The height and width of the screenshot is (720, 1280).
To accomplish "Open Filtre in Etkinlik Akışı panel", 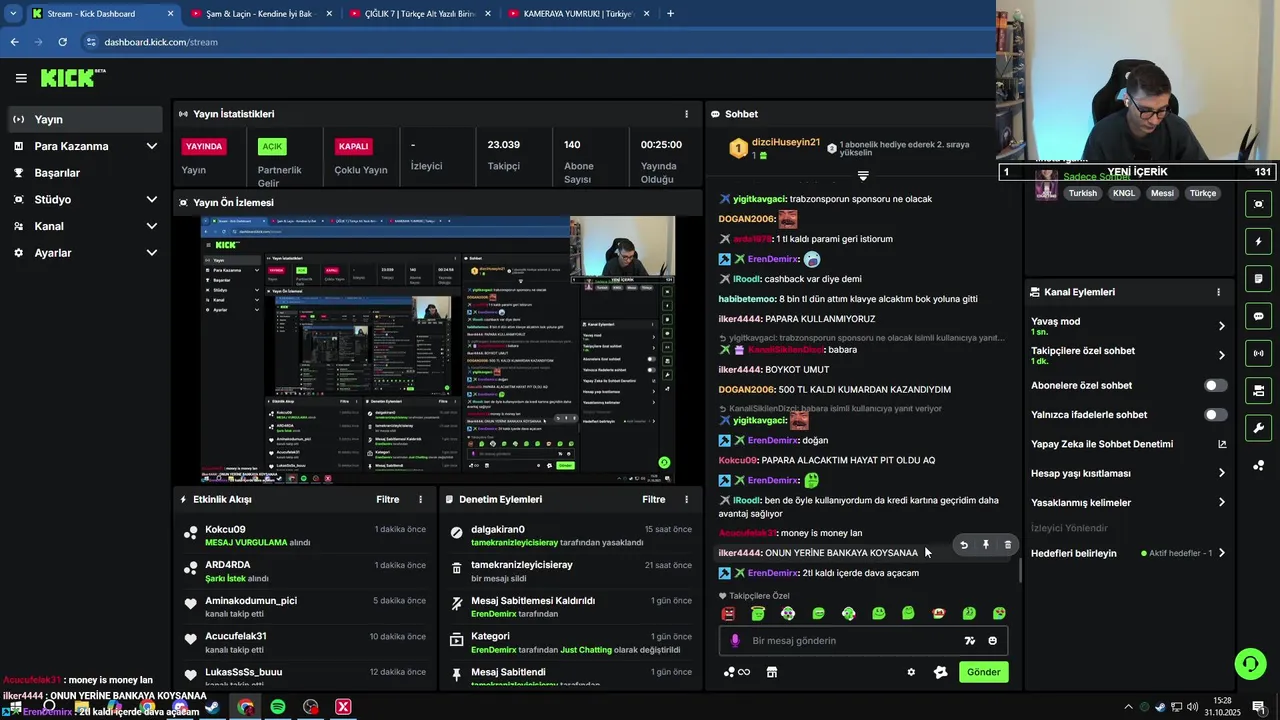I will (388, 499).
